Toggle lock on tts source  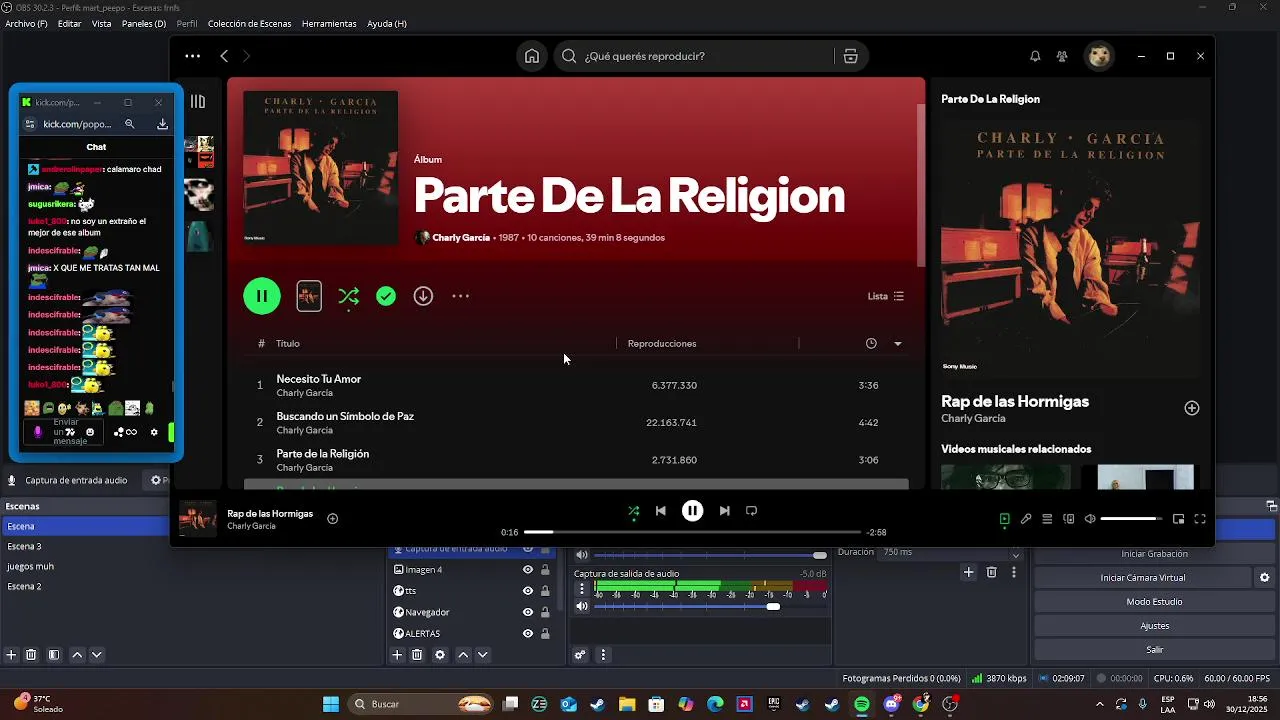point(545,591)
